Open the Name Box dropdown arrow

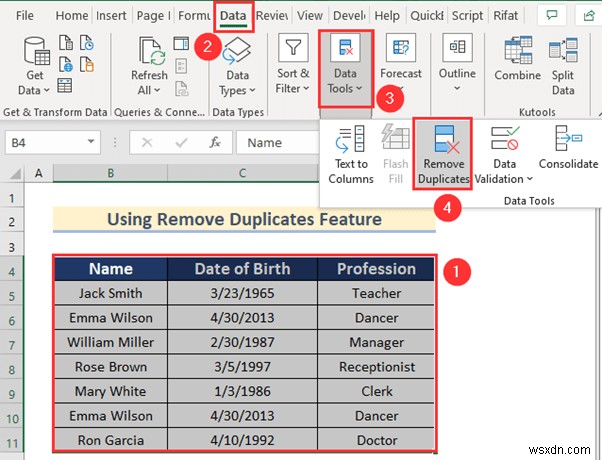pos(91,142)
